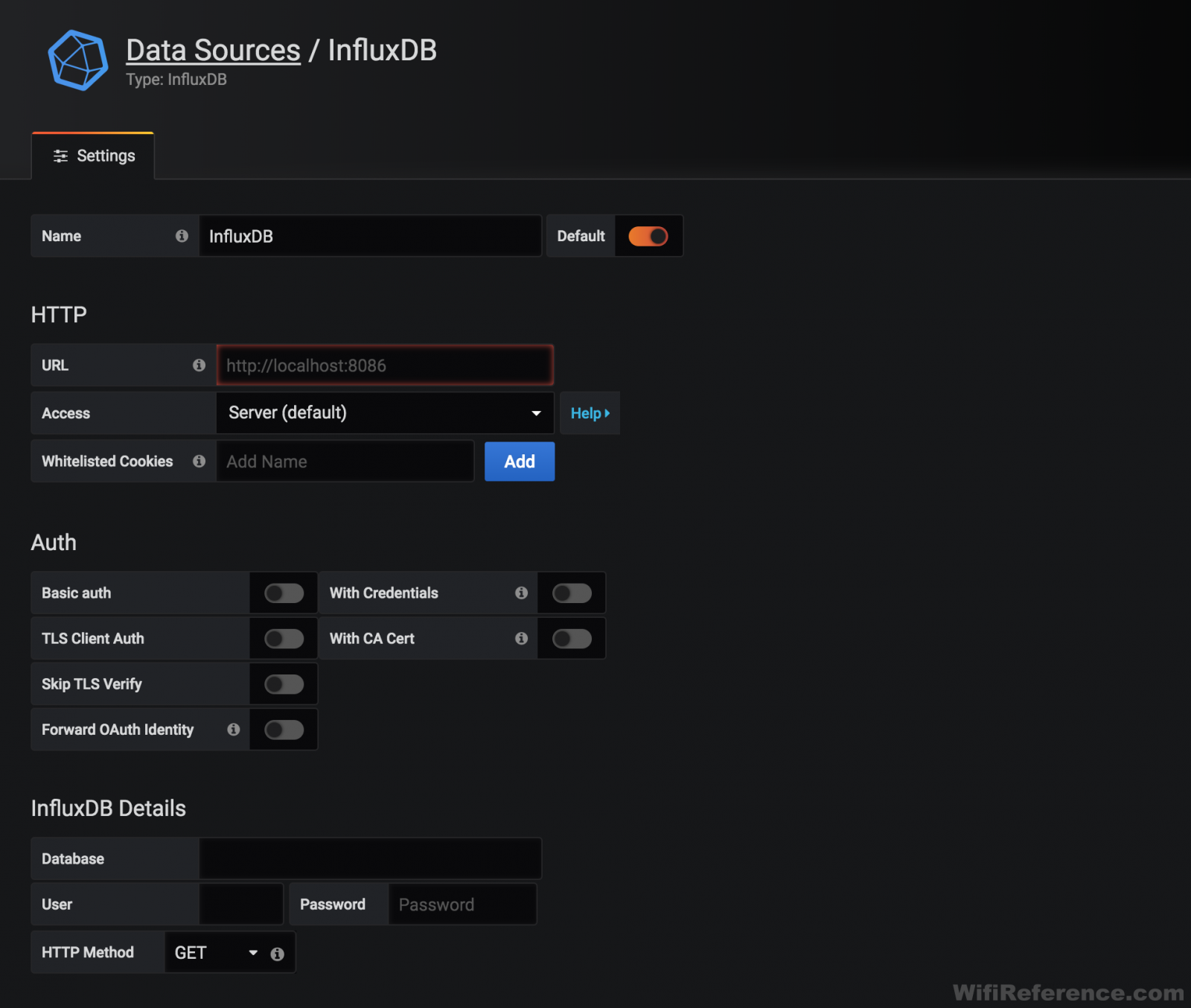1191x1008 pixels.
Task: Open the Data Sources breadcrumb link
Action: pos(213,51)
